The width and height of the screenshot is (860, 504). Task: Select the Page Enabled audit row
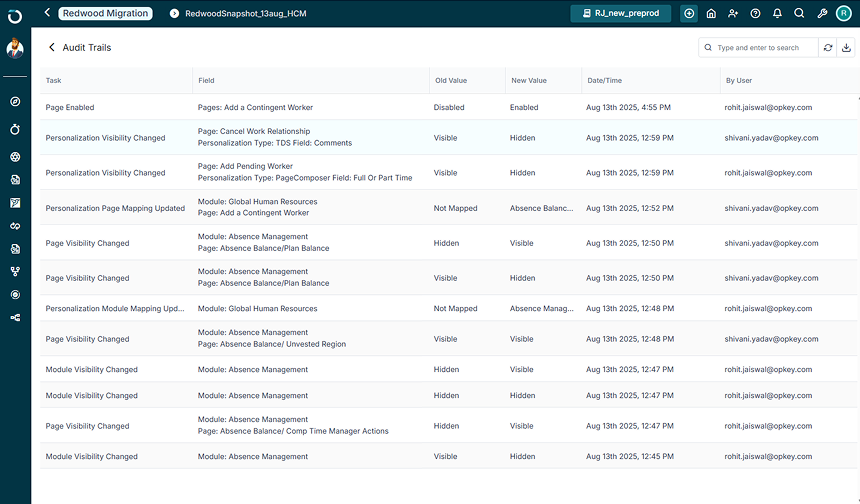click(70, 107)
